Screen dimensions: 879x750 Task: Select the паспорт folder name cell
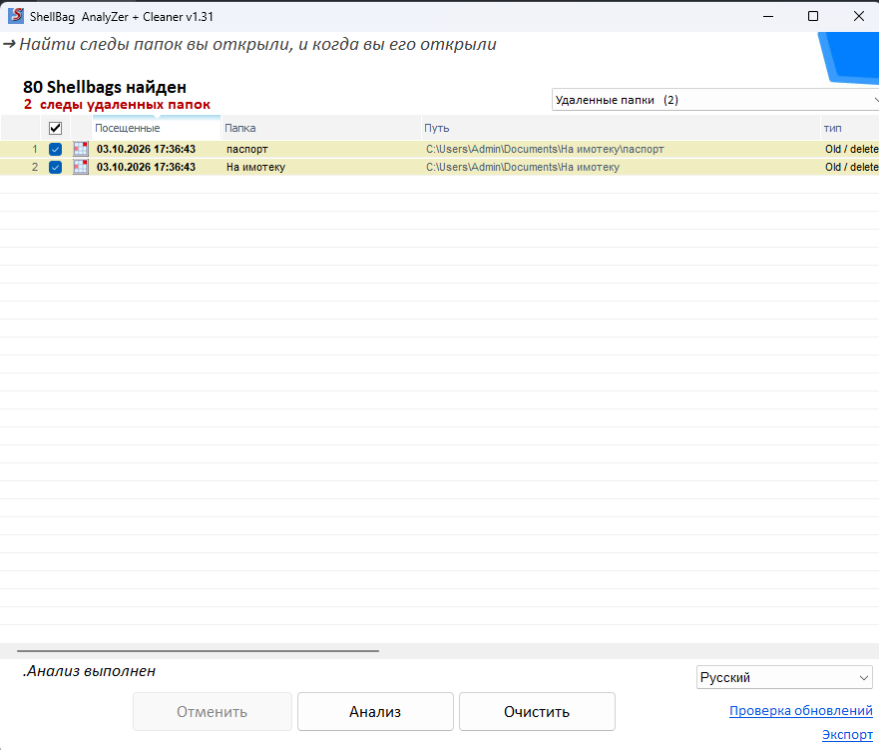click(x=247, y=149)
